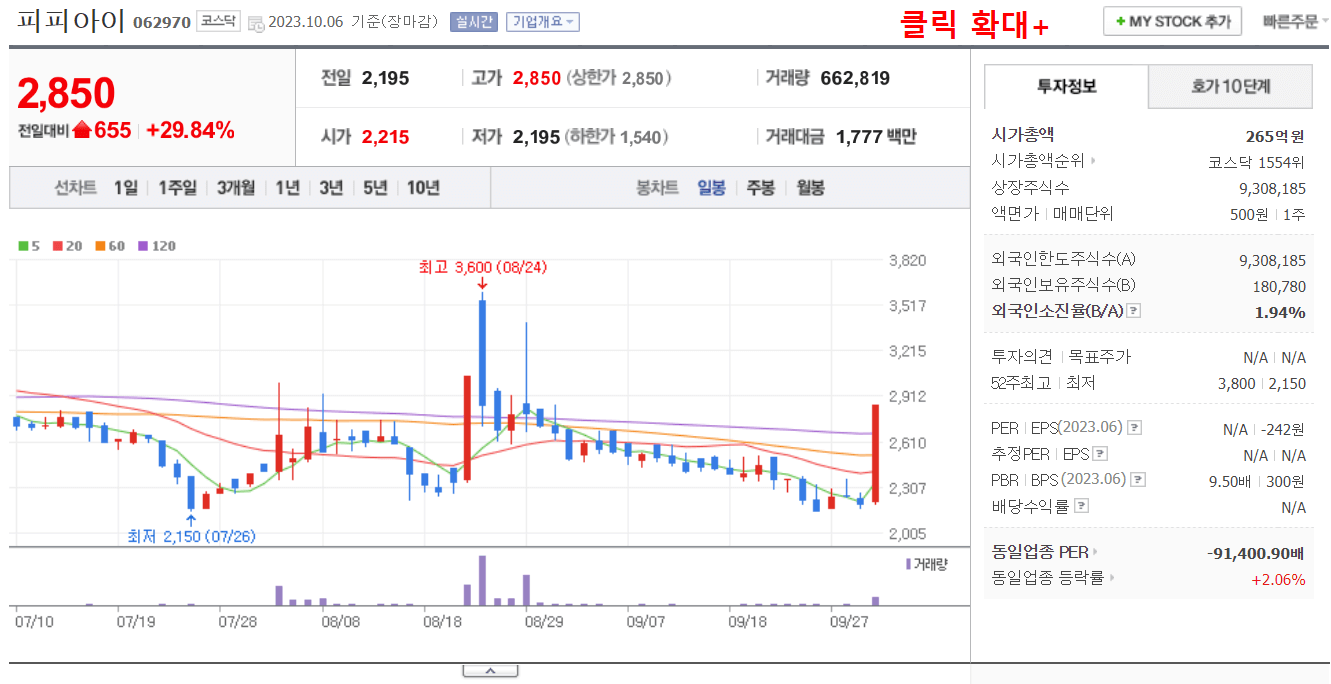Switch to the 투자정보 tab
Image resolution: width=1331 pixels, height=684 pixels.
pos(1067,87)
